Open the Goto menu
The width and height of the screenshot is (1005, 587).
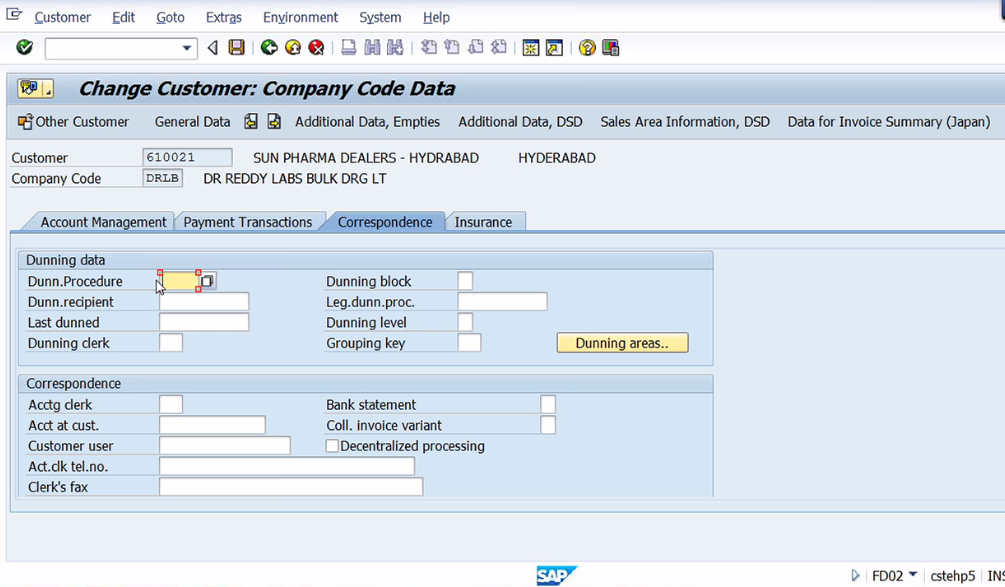(170, 17)
